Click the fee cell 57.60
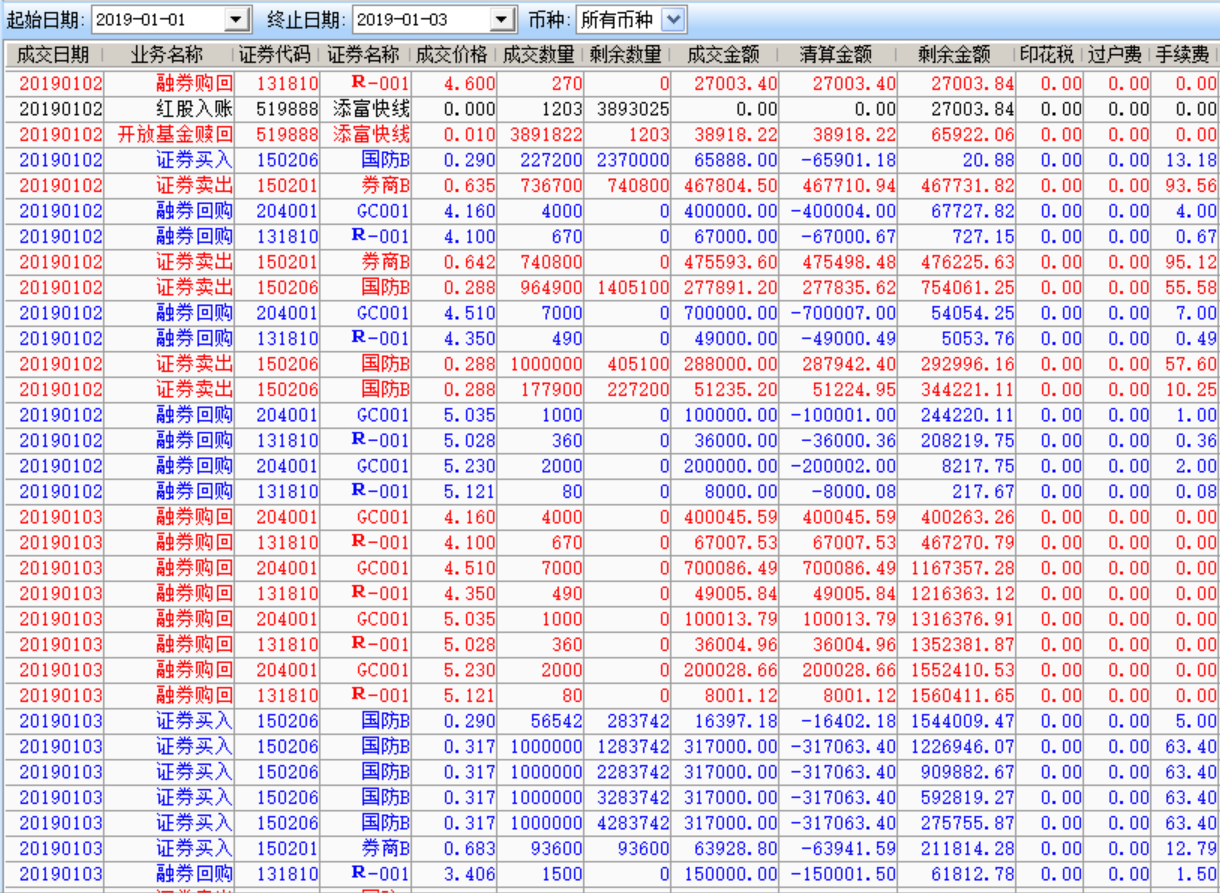Image resolution: width=1220 pixels, height=893 pixels. pyautogui.click(x=1186, y=364)
